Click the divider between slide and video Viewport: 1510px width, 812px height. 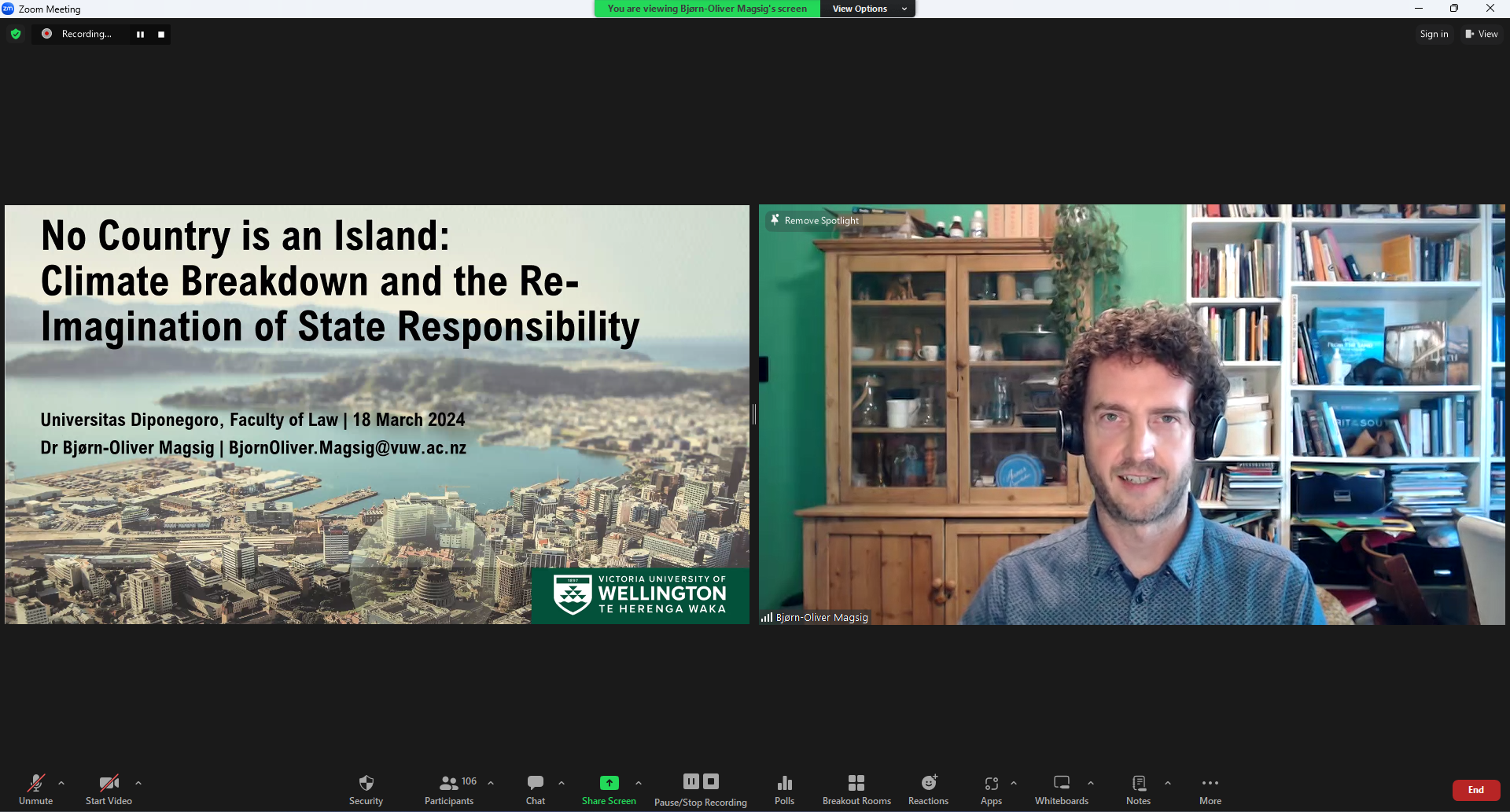point(754,414)
